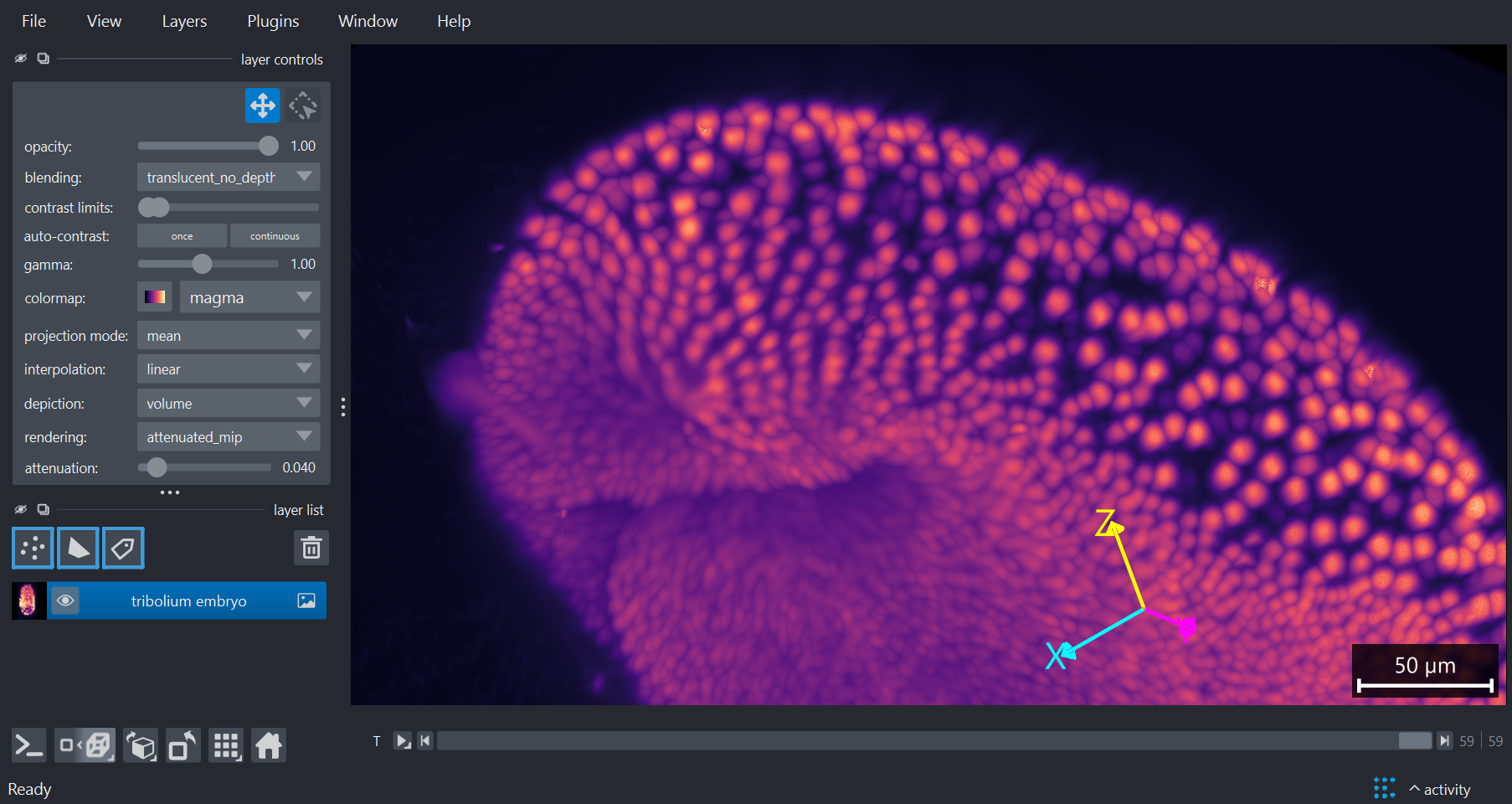Toggle grid mode
Image resolution: width=1512 pixels, height=804 pixels.
pos(226,745)
